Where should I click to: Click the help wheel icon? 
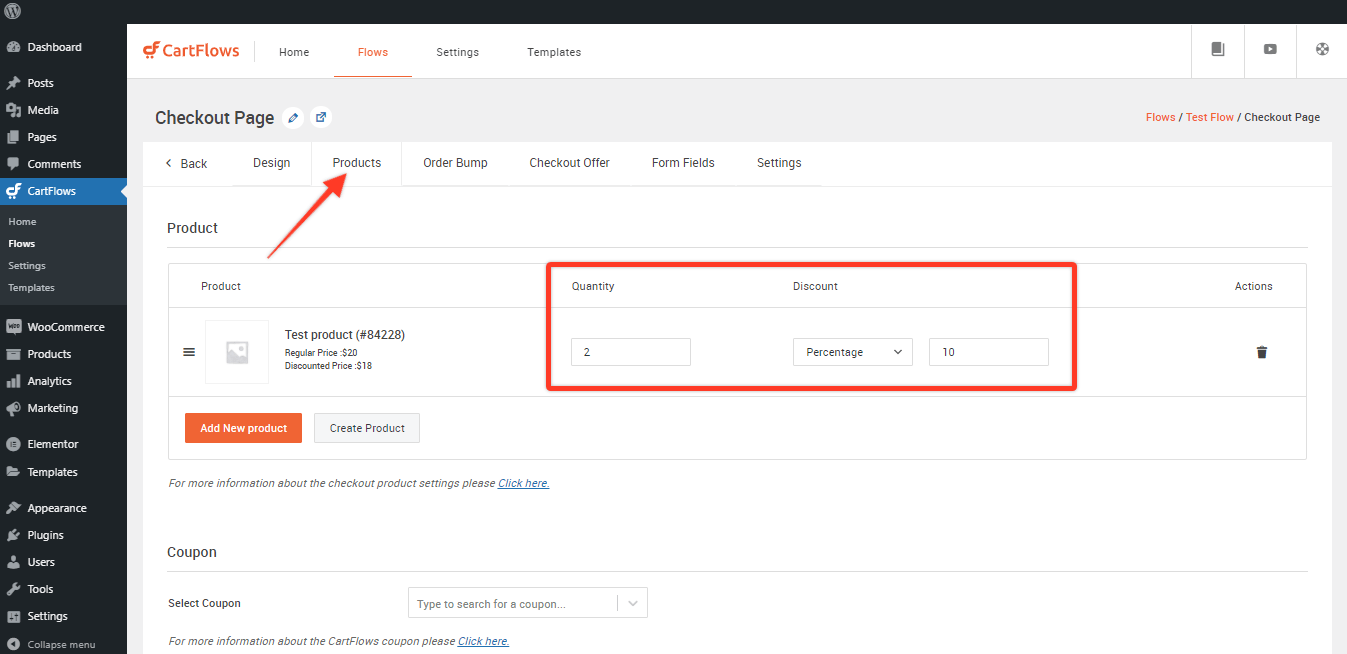tap(1322, 50)
